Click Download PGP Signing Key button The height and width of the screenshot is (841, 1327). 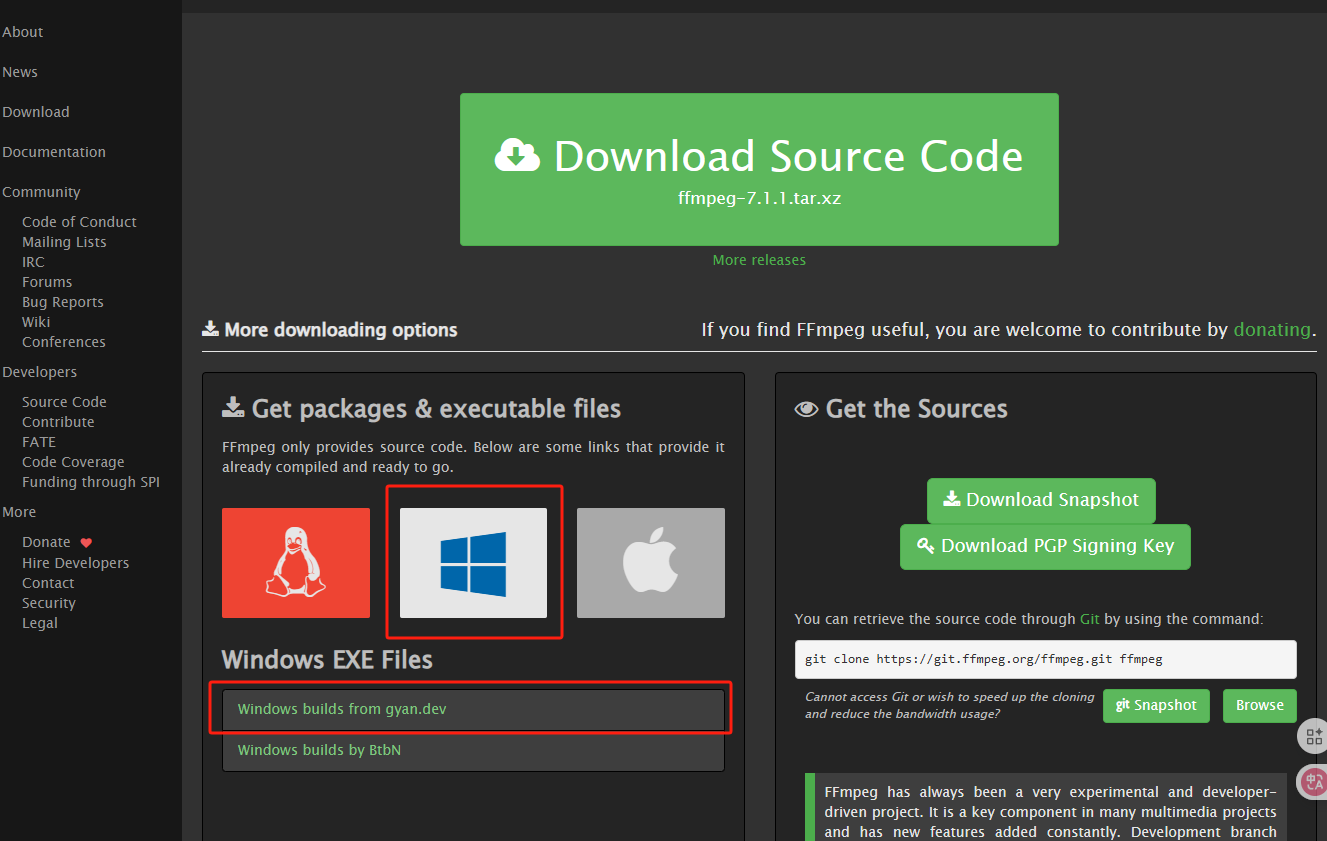tap(1045, 546)
